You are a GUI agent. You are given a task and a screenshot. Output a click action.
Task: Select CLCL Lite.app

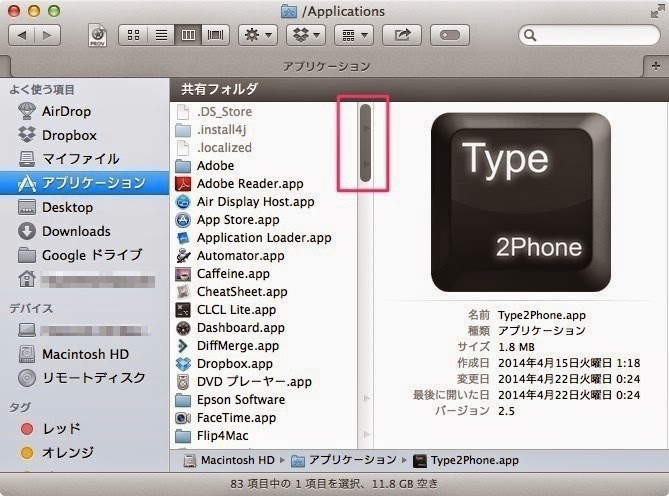263,310
